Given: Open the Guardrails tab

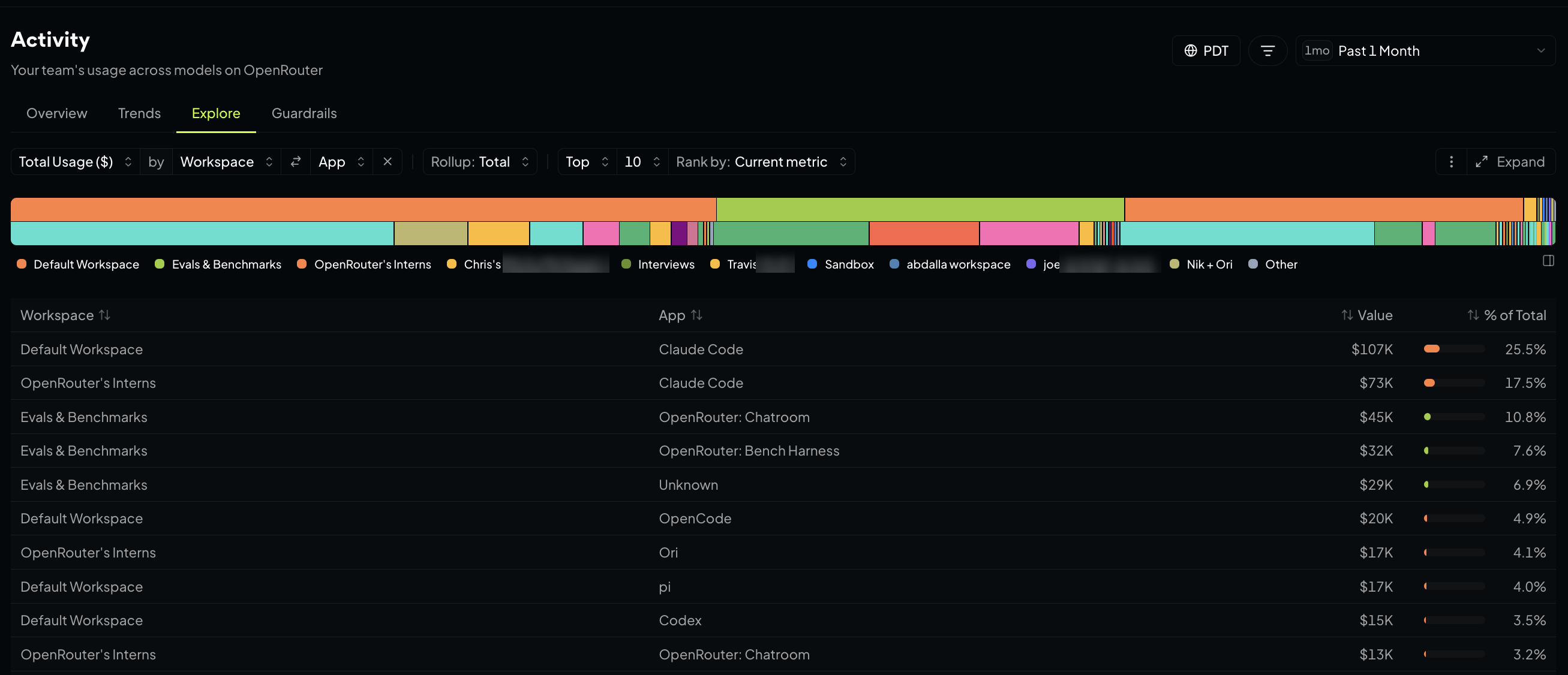Looking at the screenshot, I should tap(304, 113).
